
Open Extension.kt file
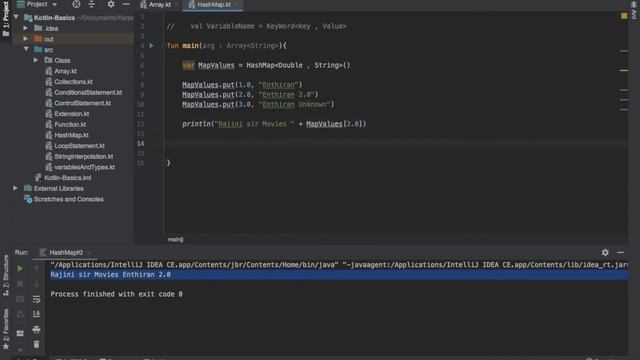[x=71, y=113]
